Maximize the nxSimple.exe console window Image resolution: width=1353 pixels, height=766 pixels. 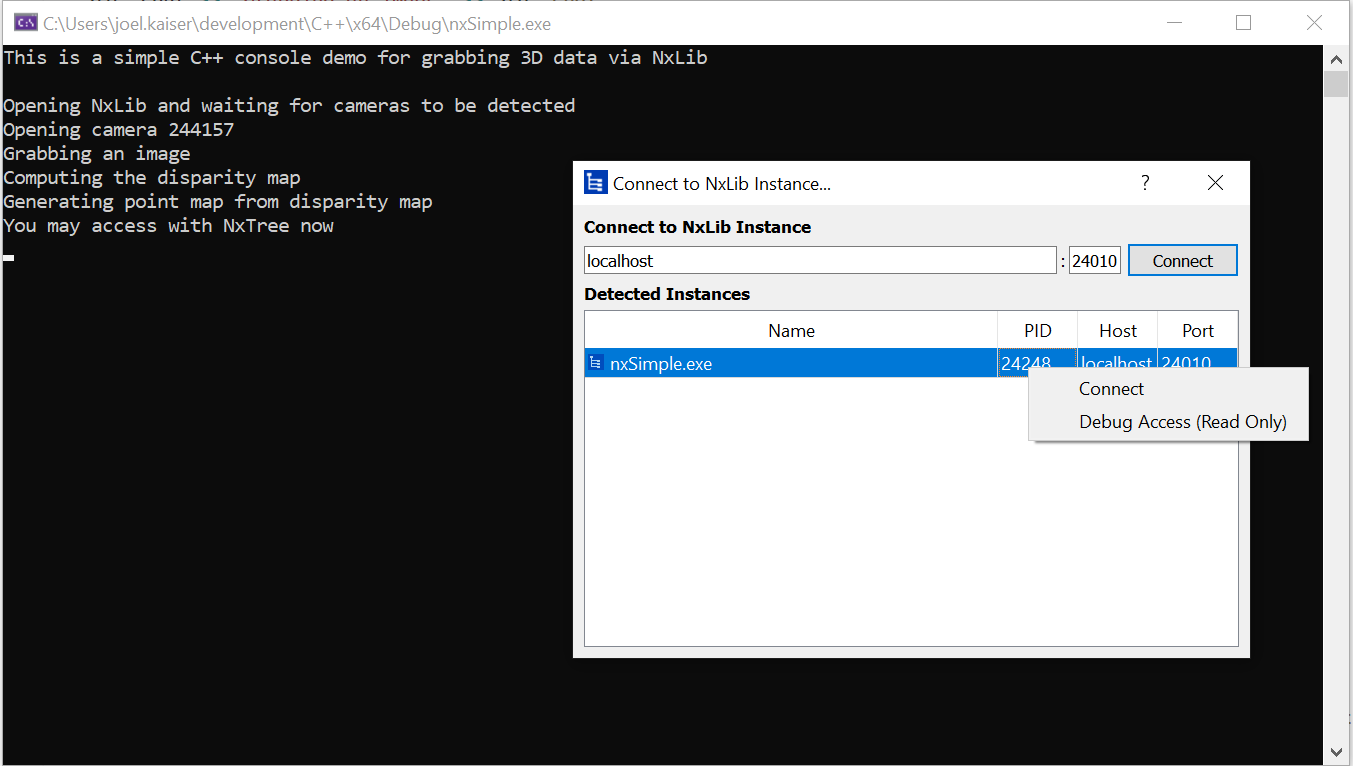pos(1243,23)
